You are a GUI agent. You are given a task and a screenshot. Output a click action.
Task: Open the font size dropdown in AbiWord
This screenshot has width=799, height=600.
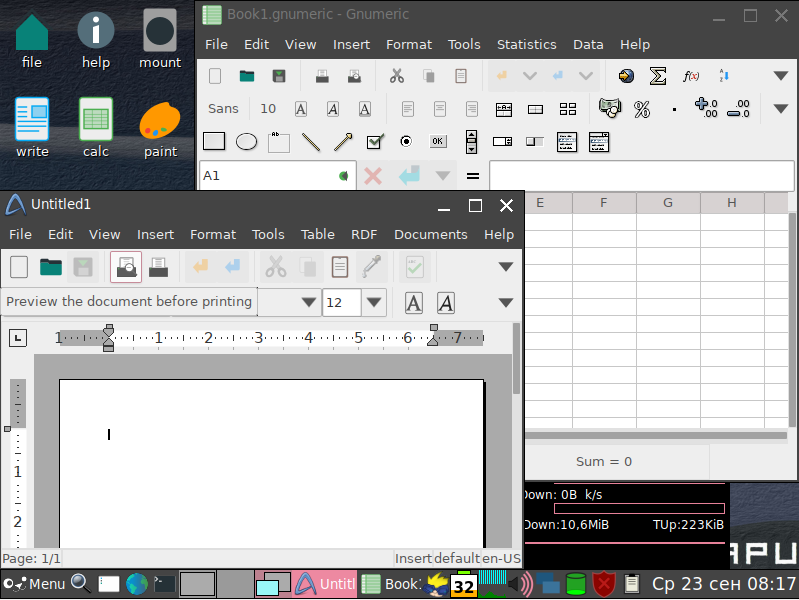coord(374,302)
